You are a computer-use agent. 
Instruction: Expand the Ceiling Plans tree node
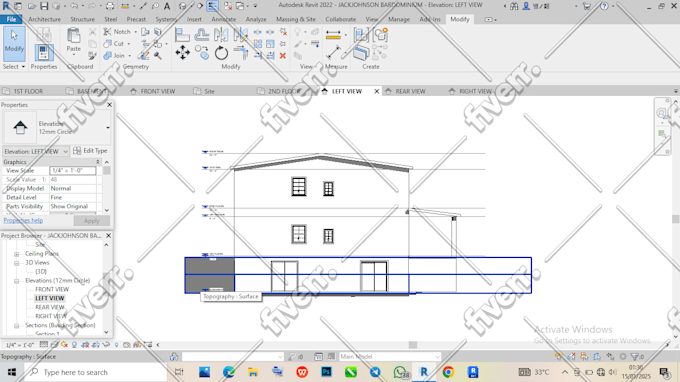pos(16,254)
